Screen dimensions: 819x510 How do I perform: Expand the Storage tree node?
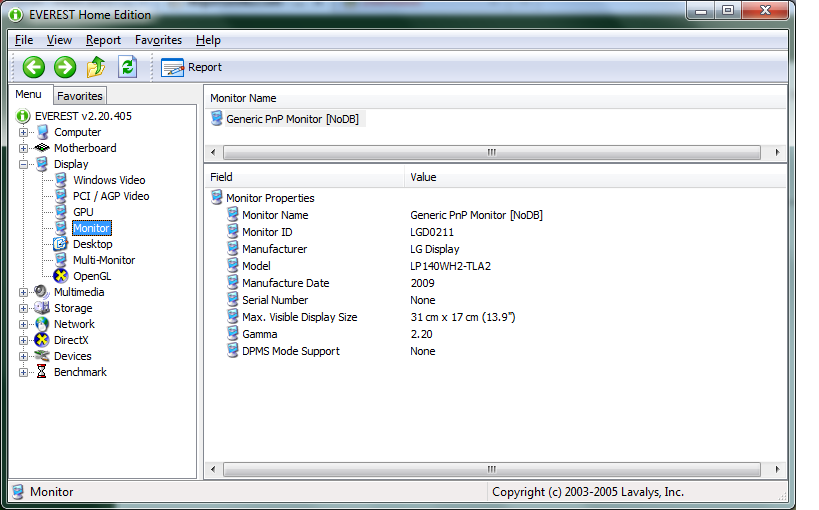[24, 308]
